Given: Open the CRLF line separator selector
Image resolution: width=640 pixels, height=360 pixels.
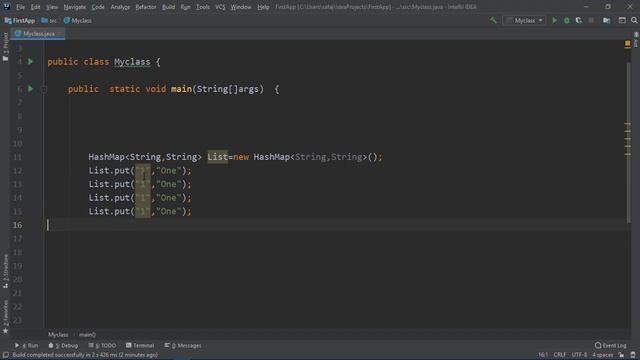Looking at the screenshot, I should point(560,355).
